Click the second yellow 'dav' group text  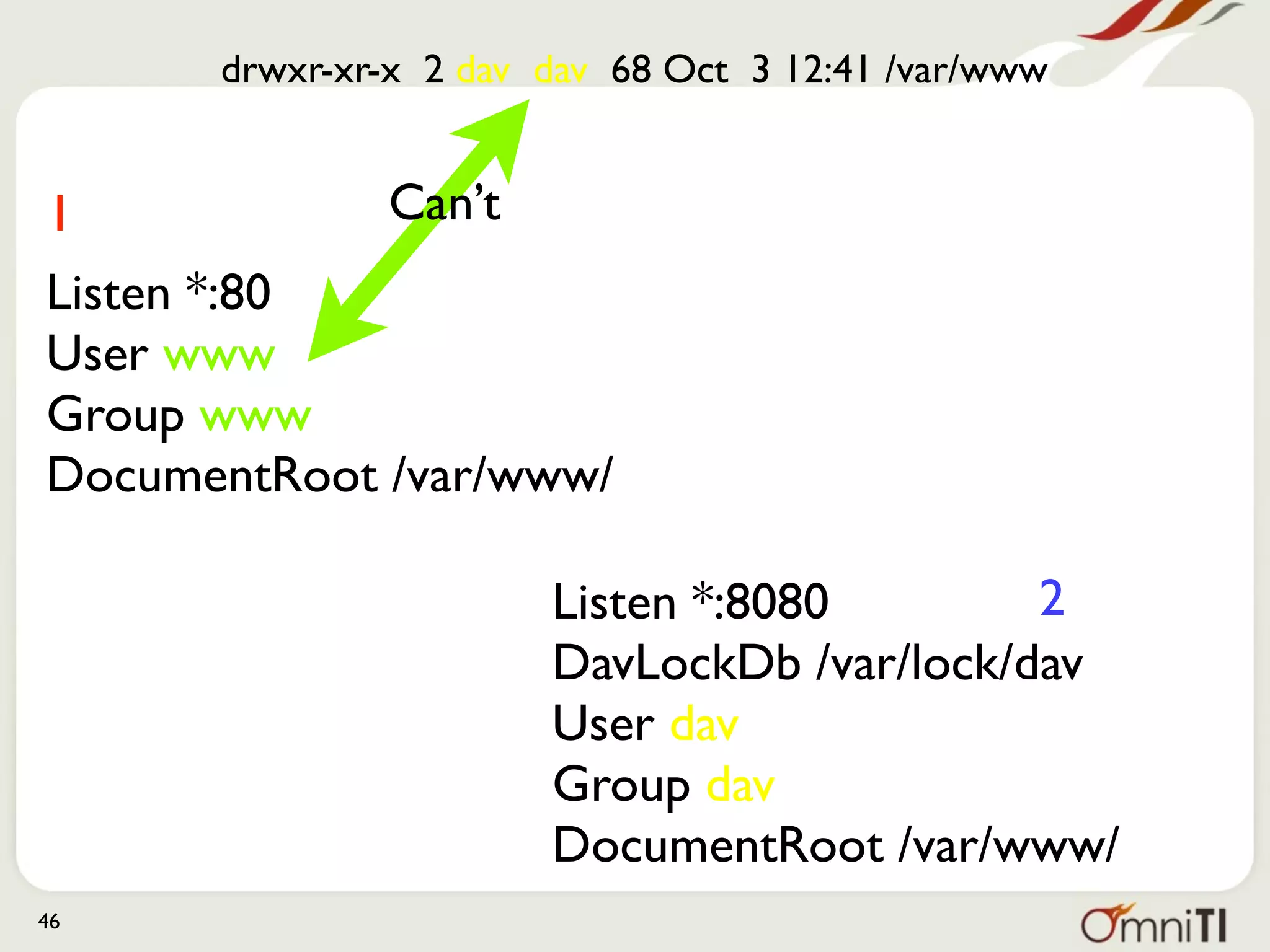560,69
